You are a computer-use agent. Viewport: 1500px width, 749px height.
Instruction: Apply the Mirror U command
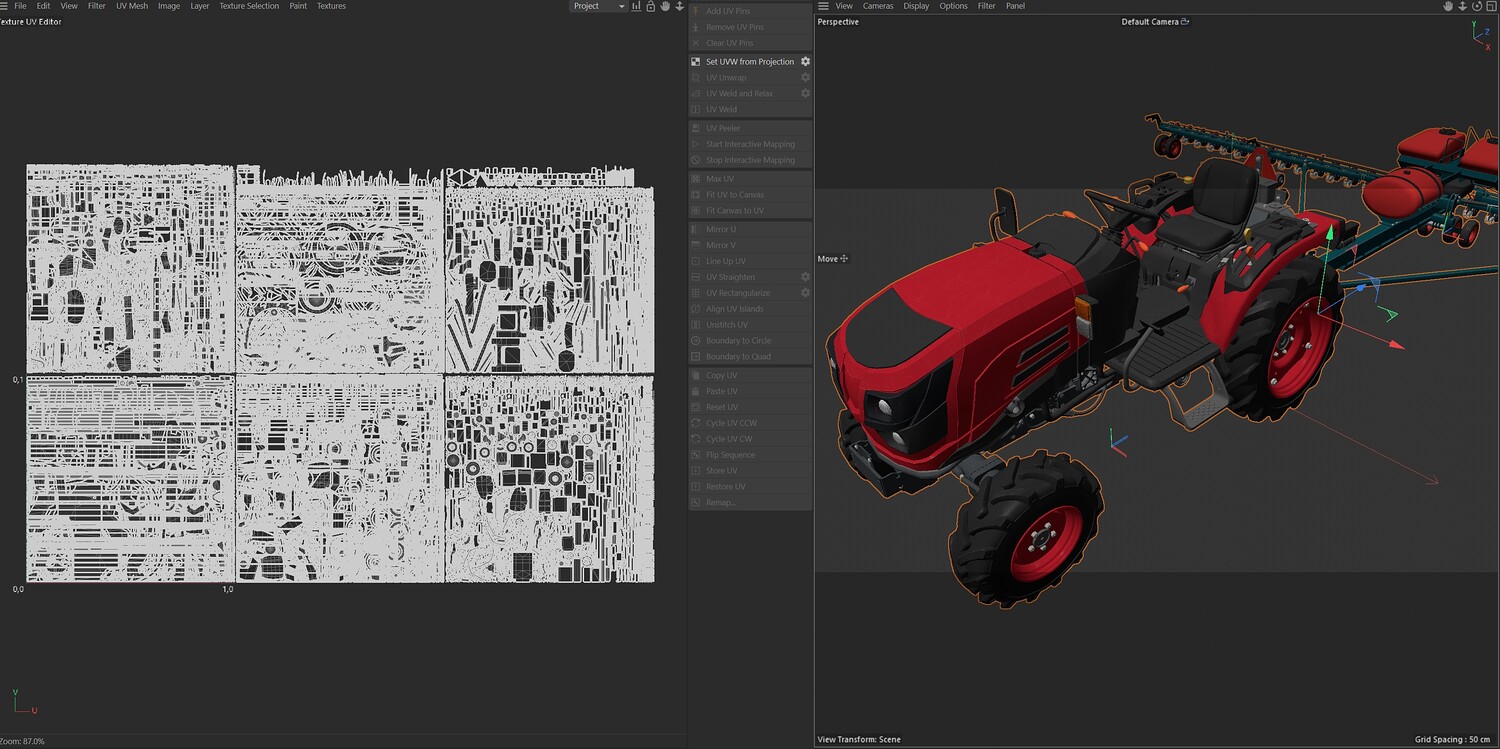click(750, 229)
